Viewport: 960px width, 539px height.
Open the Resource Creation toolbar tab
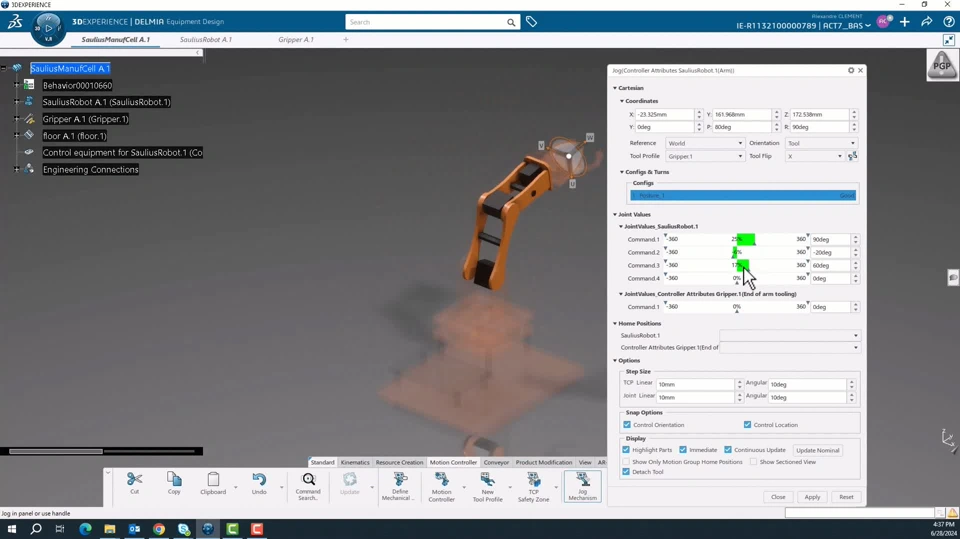point(399,462)
